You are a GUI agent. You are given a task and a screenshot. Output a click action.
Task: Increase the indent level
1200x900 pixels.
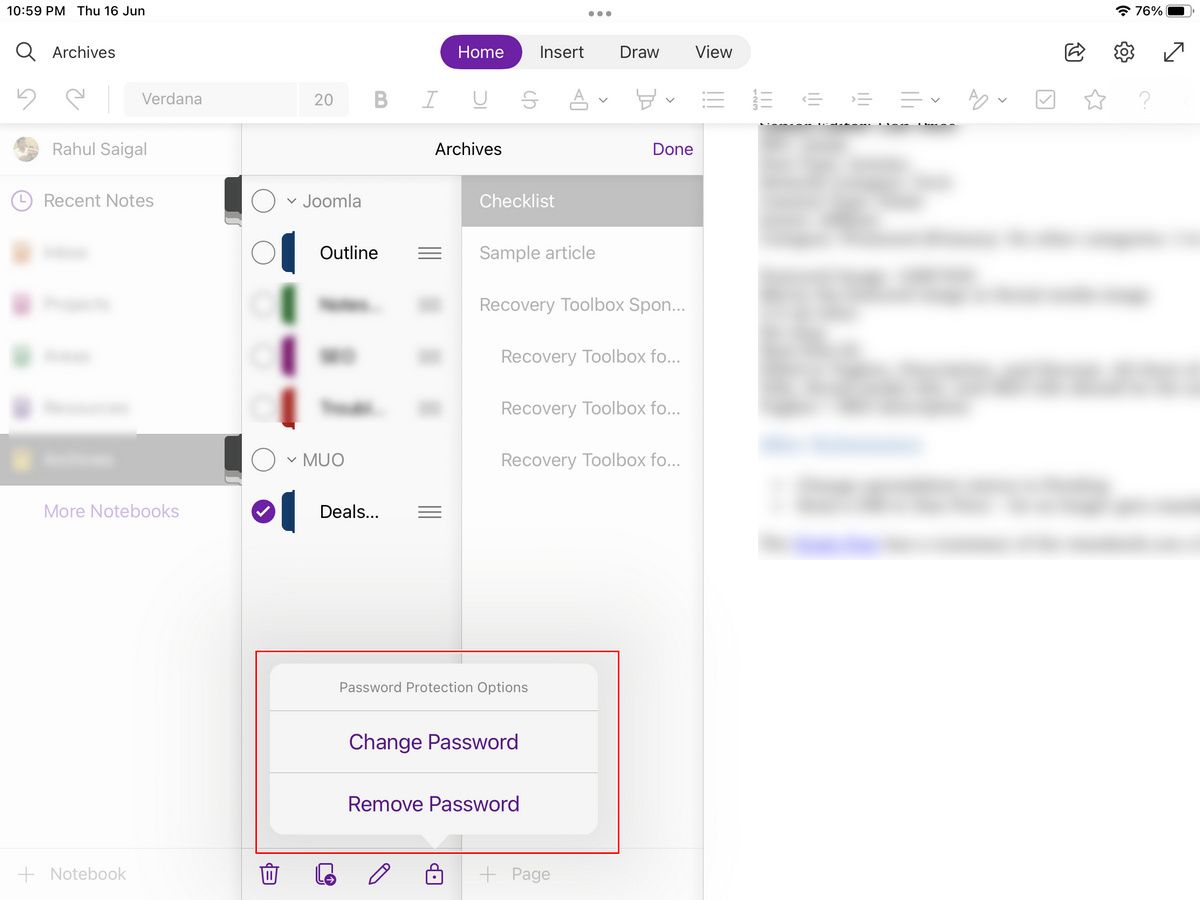[861, 99]
